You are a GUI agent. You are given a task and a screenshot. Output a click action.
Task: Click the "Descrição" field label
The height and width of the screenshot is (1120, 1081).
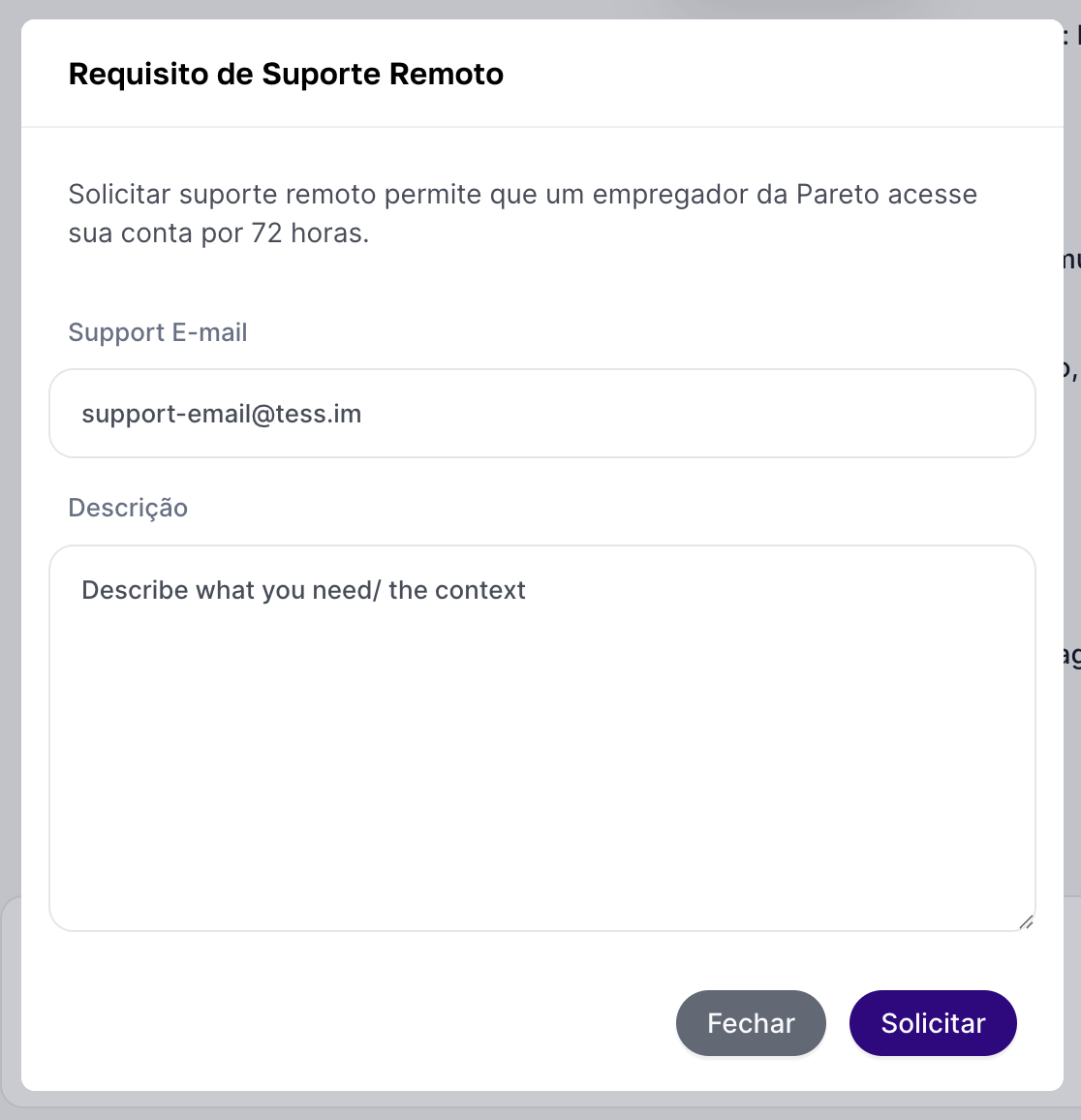coord(128,508)
